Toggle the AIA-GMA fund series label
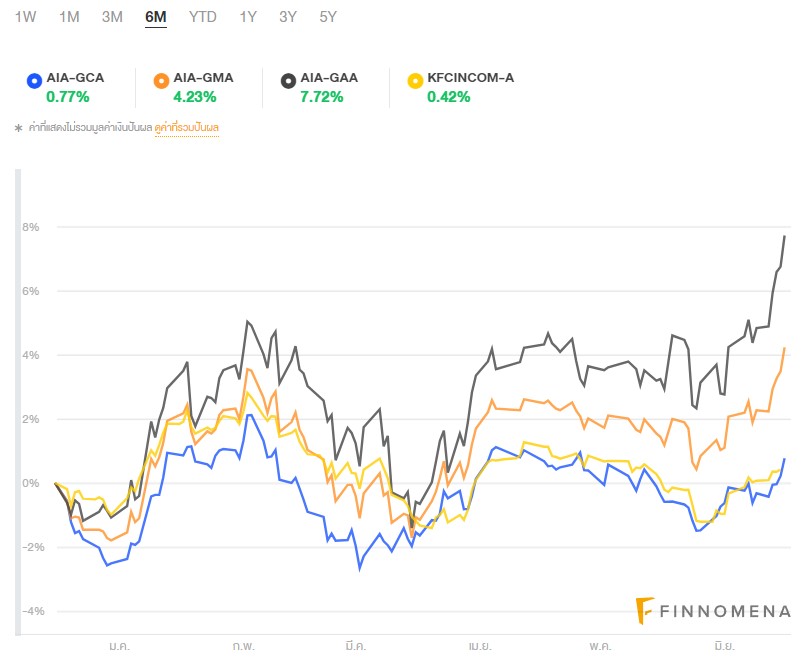This screenshot has width=807, height=662. click(x=203, y=78)
